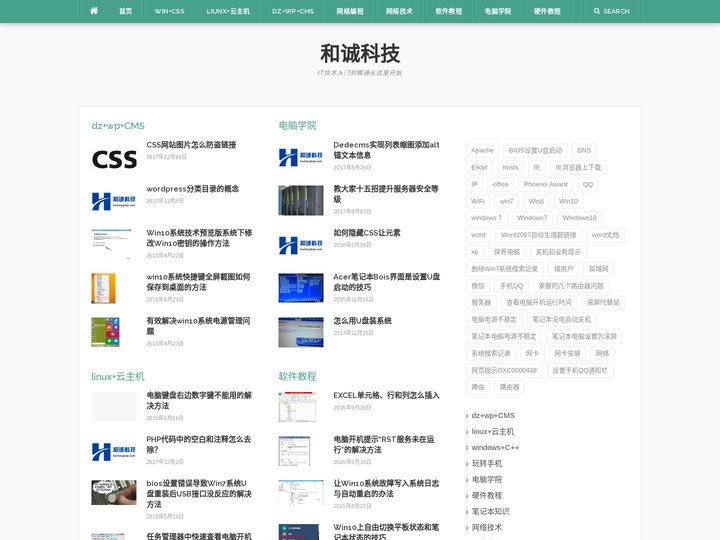The height and width of the screenshot is (540, 720).
Task: Open the 电脑学院 section heading
Action: coord(298,125)
